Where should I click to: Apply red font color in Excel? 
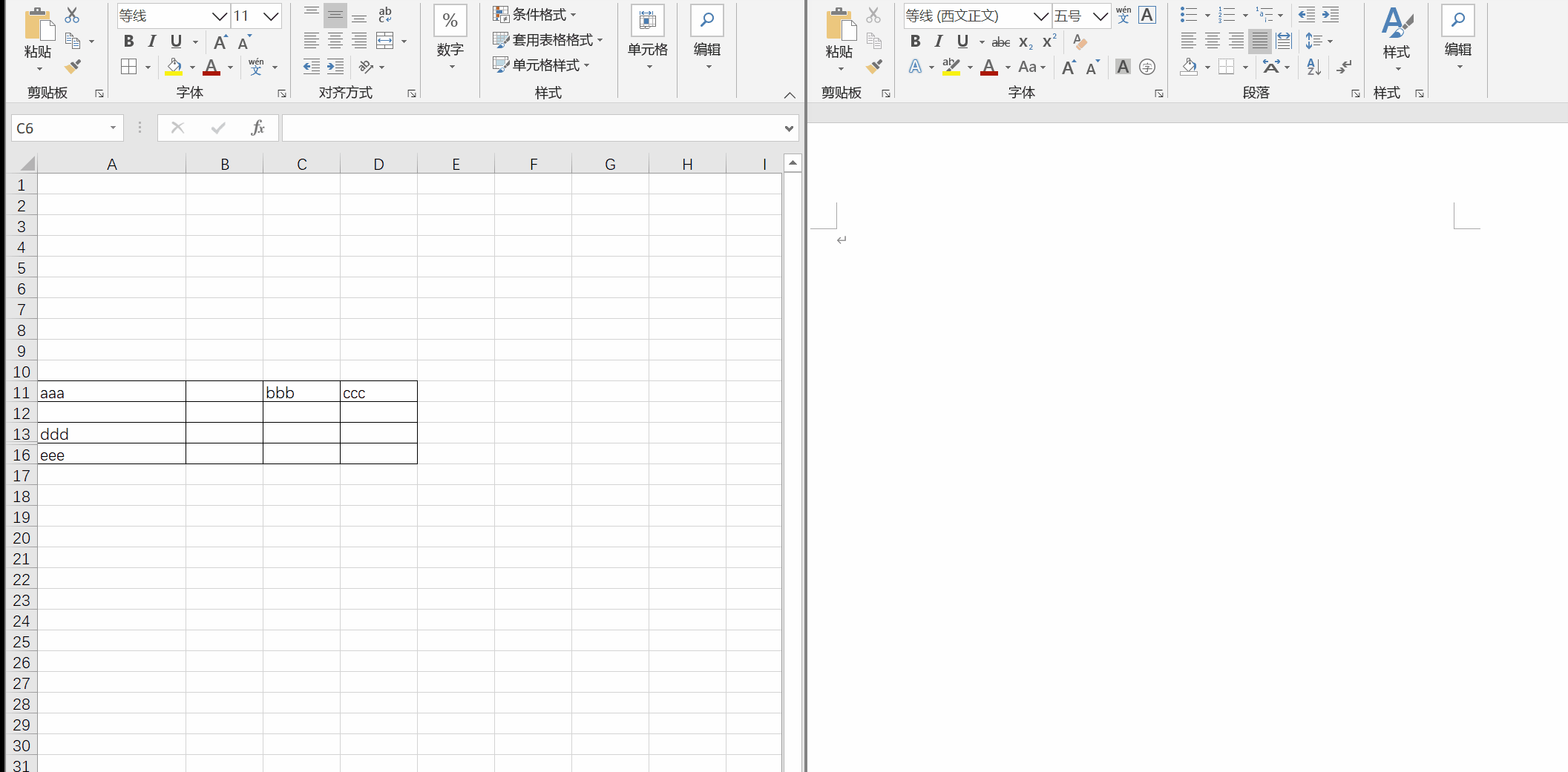(x=211, y=67)
